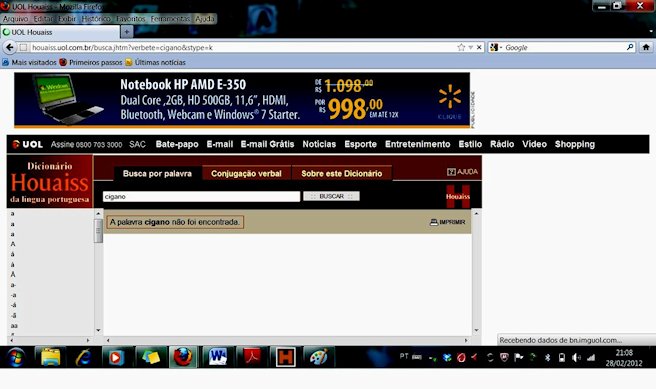Click the volume speaker tray icon
The image size is (656, 389).
[576, 357]
